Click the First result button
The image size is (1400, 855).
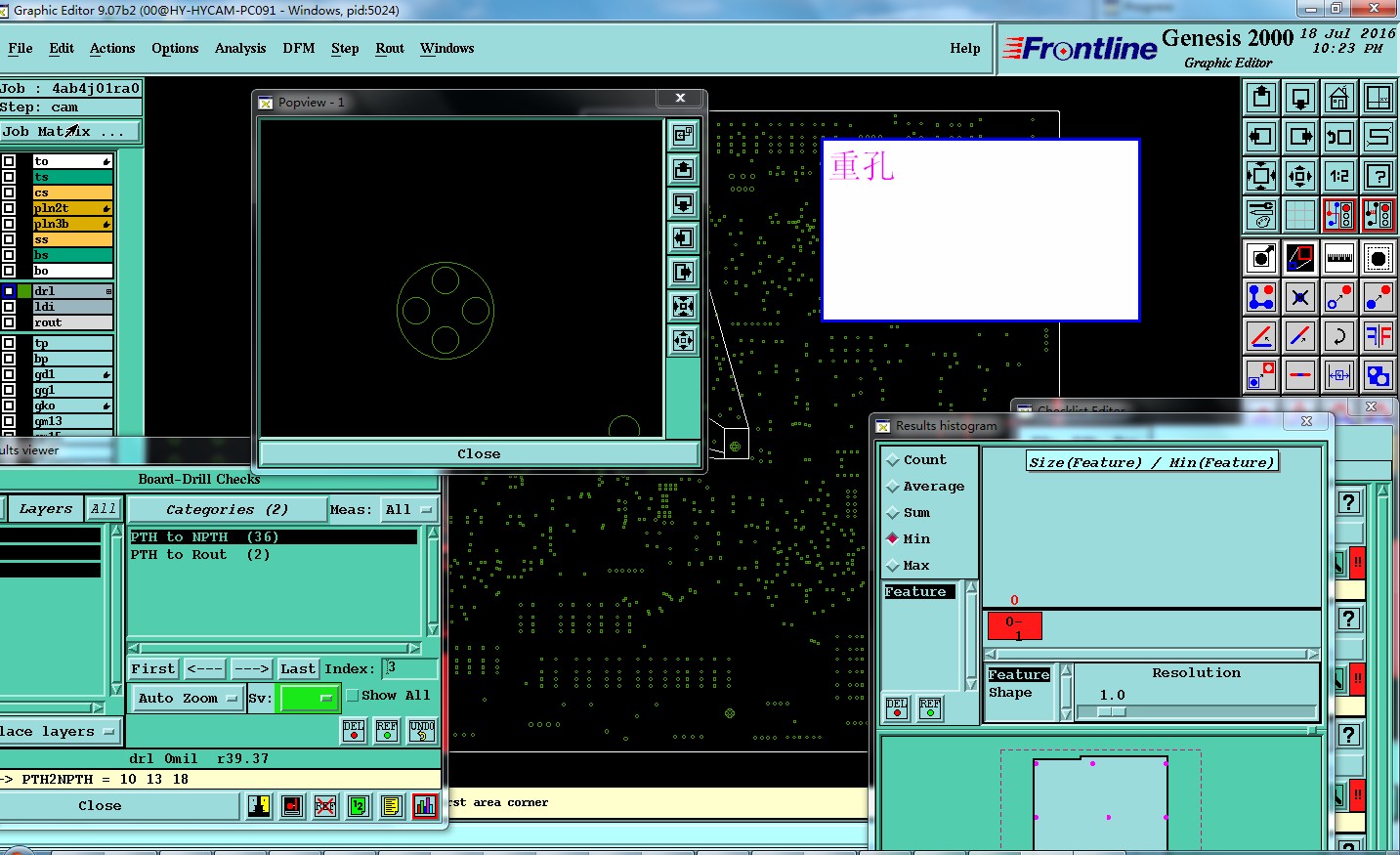[x=153, y=668]
